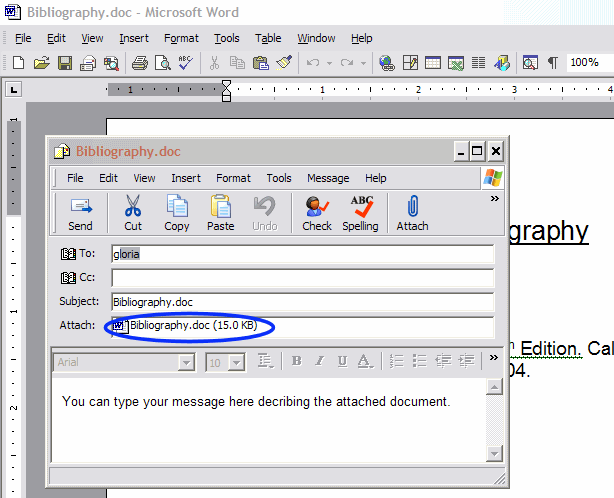Open Word's File menu

pyautogui.click(x=23, y=38)
